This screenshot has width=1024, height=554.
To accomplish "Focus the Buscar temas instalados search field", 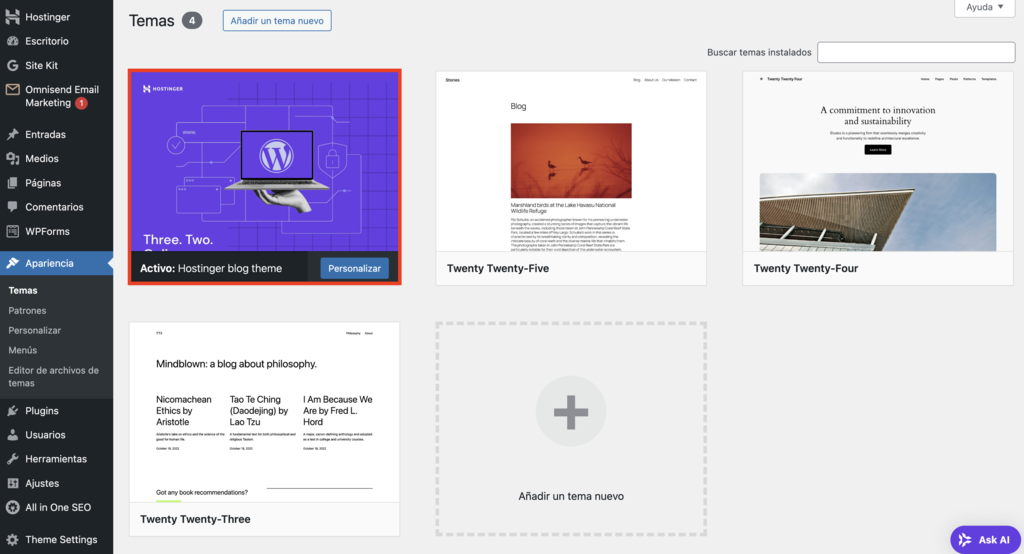I will pyautogui.click(x=915, y=52).
